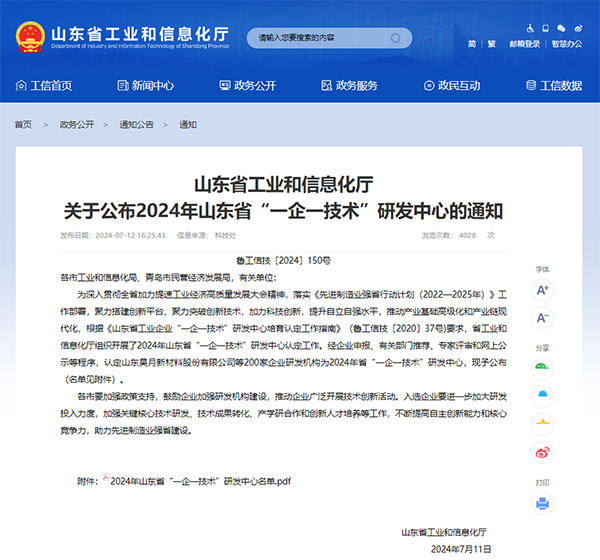Share via yellow Qzone star icon

point(542,423)
